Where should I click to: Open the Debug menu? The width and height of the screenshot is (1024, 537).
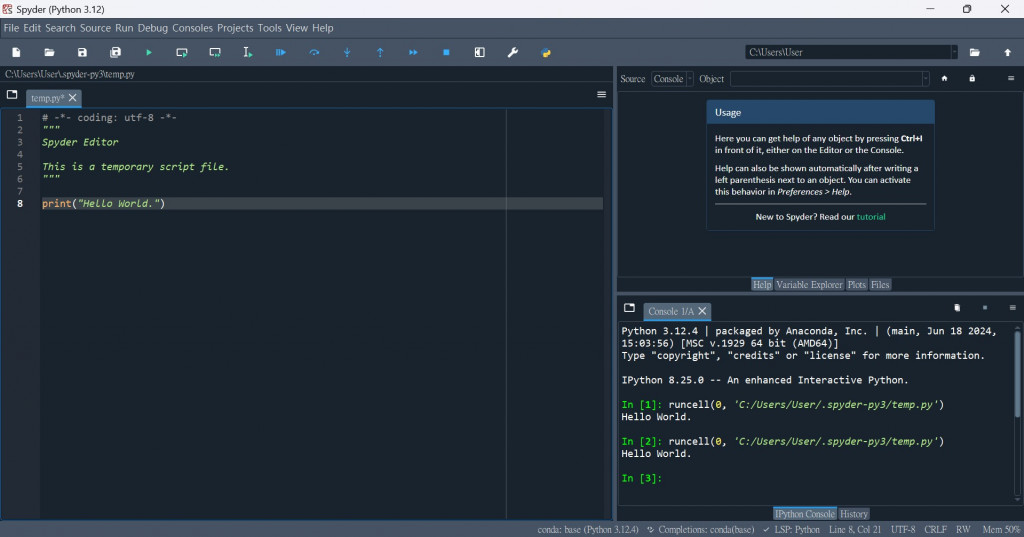click(152, 28)
